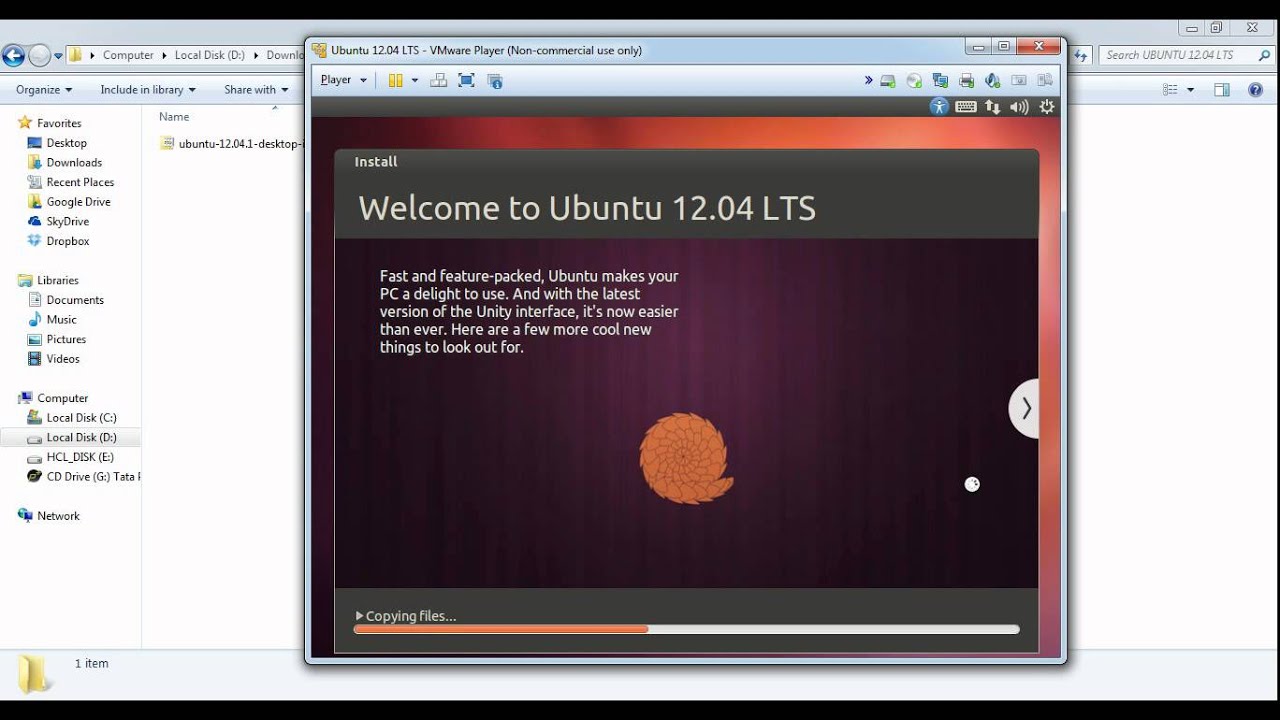Open the Ubuntu system power gear menu
The width and height of the screenshot is (1280, 720).
1047,106
